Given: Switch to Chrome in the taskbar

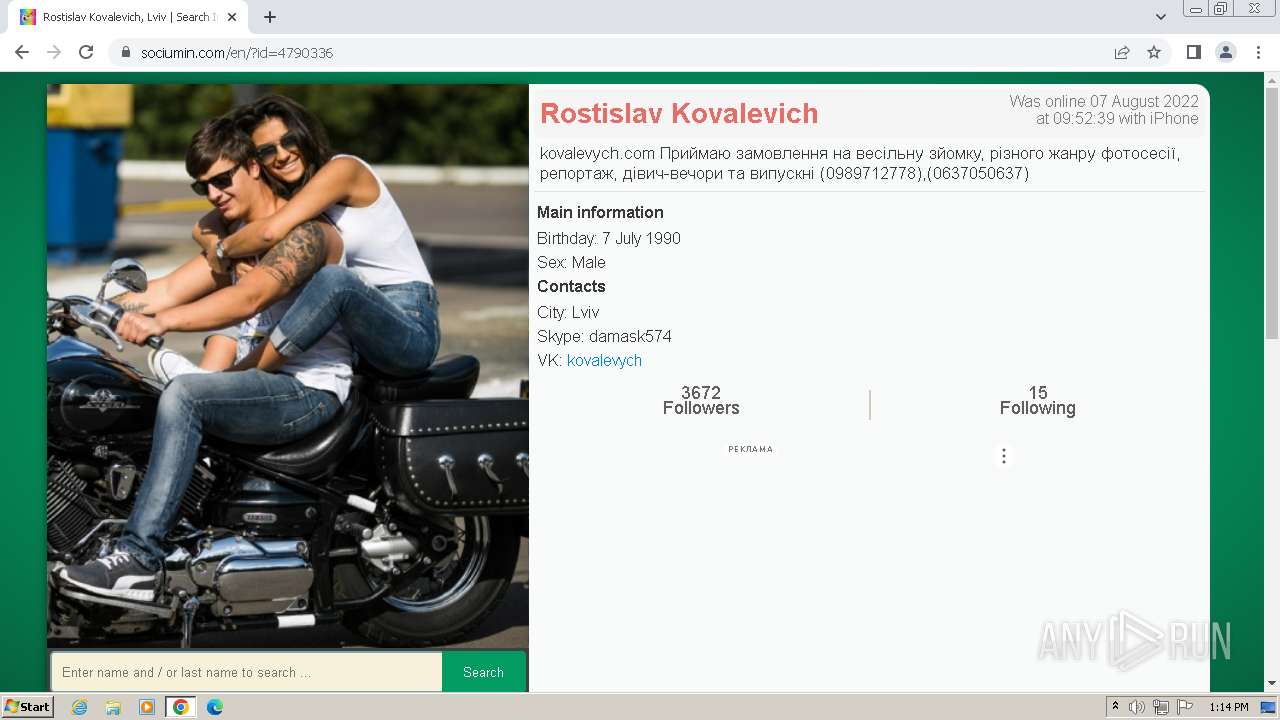Looking at the screenshot, I should (x=181, y=707).
